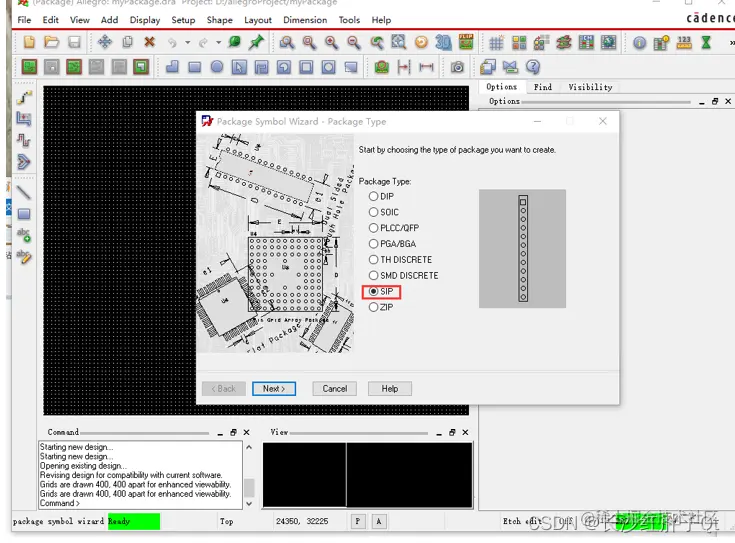Open the Edit menu
This screenshot has height=543, width=735.
click(51, 20)
